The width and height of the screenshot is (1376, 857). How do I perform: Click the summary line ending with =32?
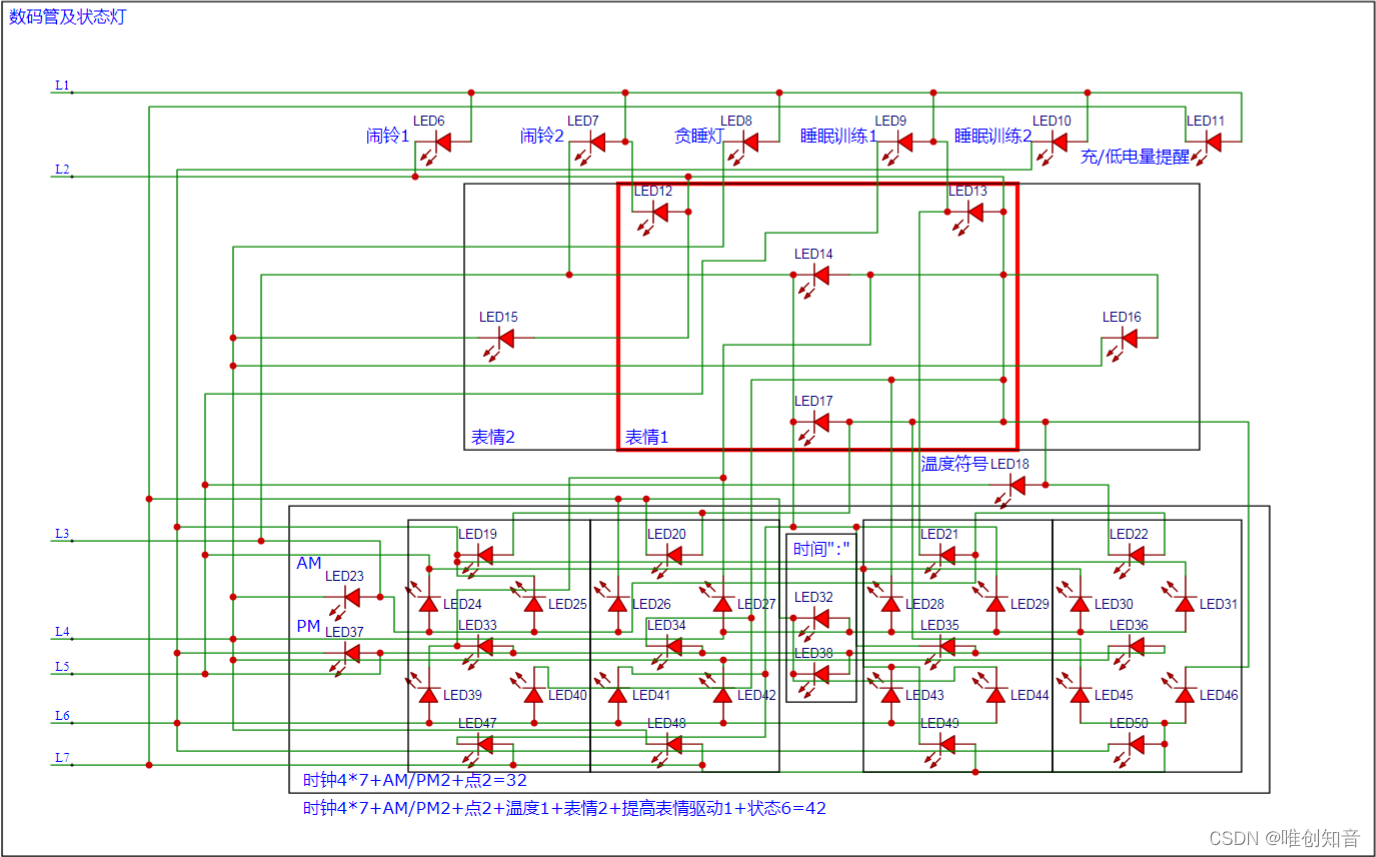pyautogui.click(x=415, y=780)
